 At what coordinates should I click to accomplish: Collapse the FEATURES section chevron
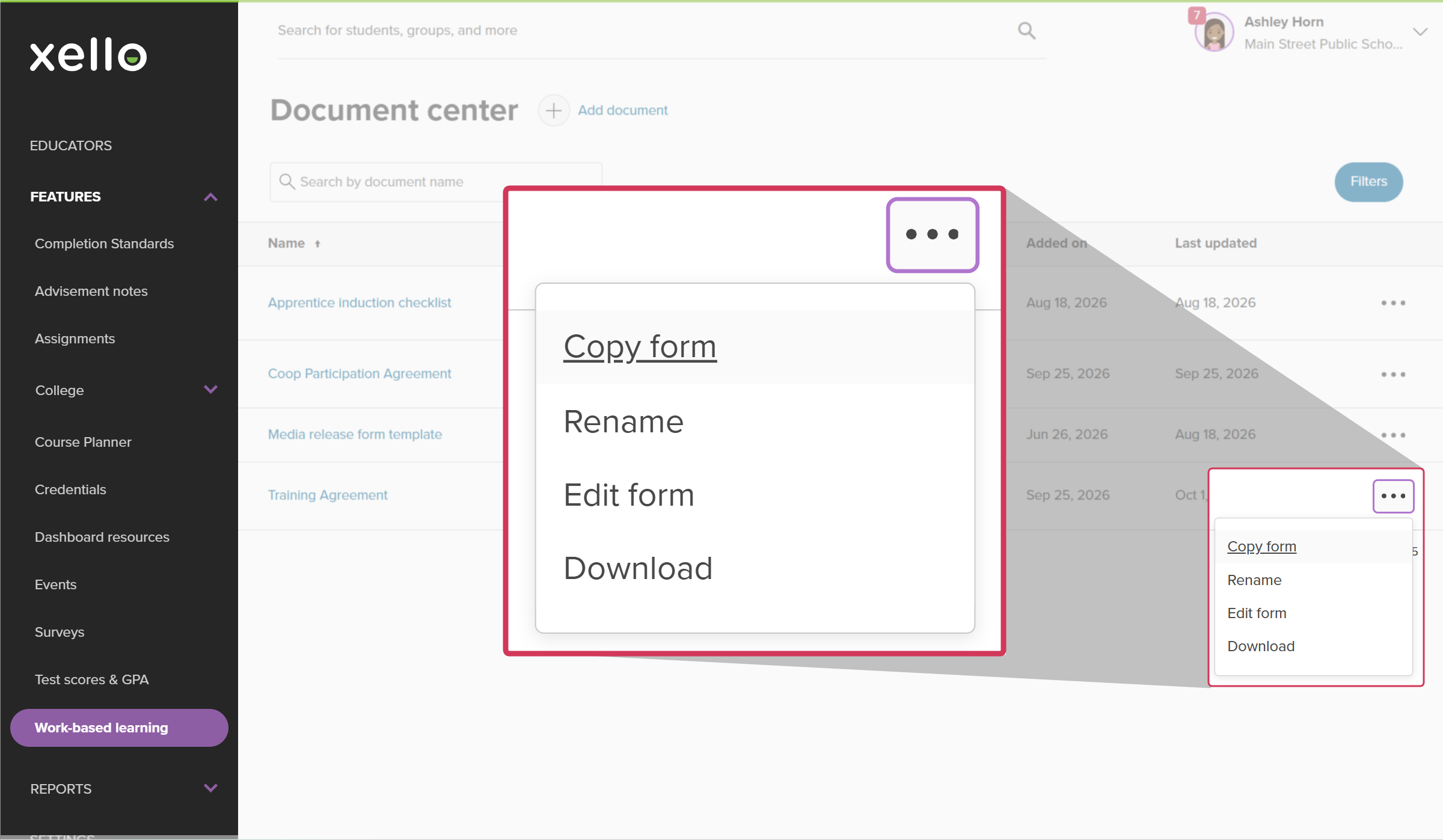(210, 197)
